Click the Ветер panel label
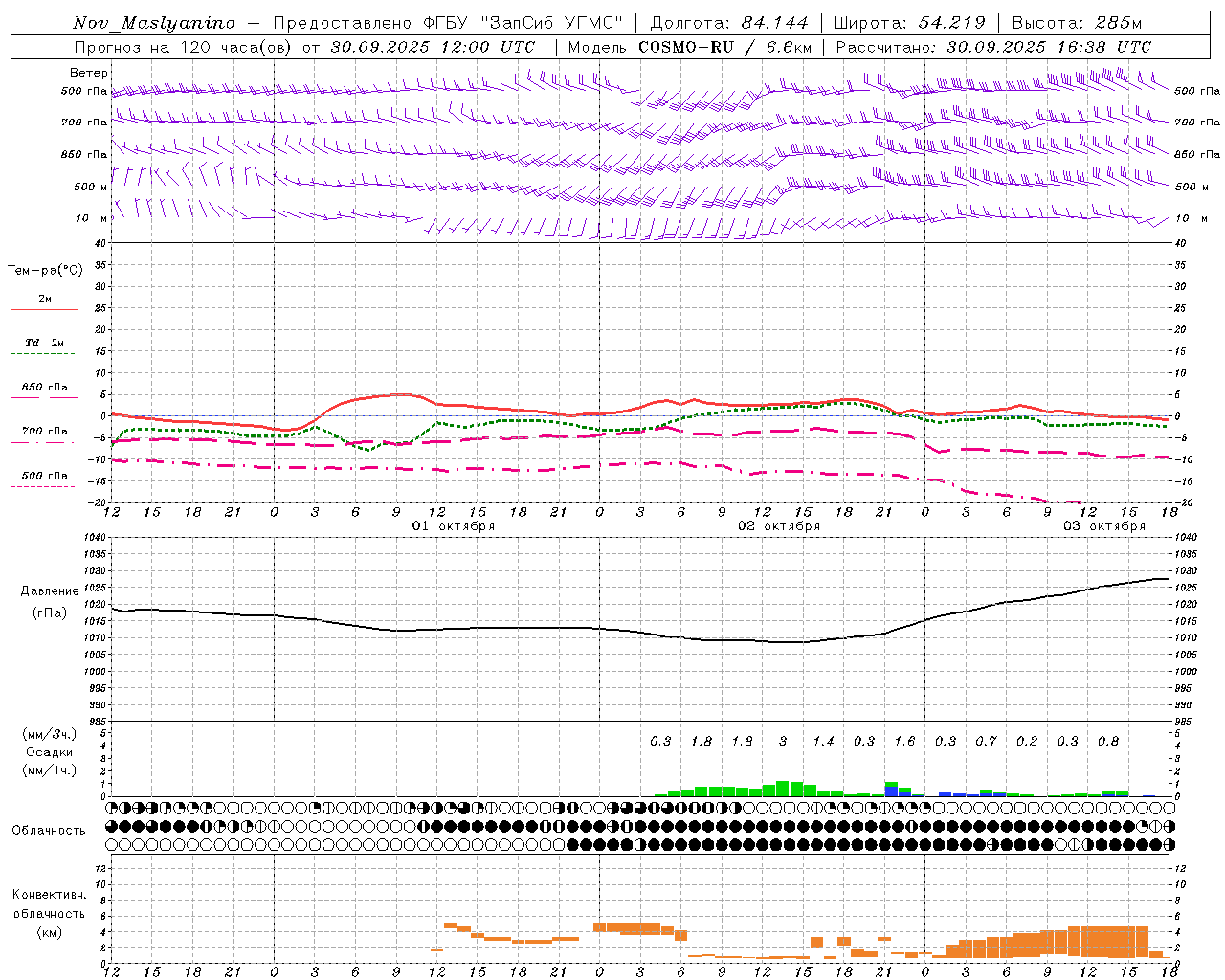Screen dimensions: 1225x980 [x=89, y=73]
